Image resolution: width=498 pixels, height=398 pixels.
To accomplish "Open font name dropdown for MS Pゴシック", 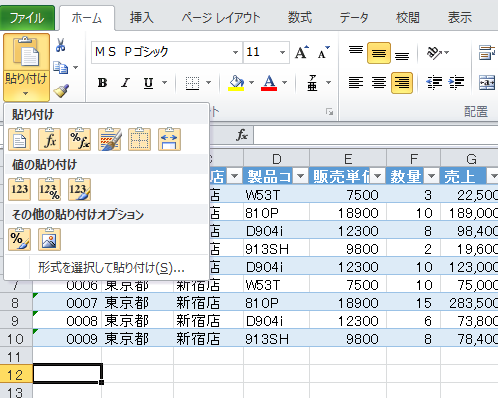I will click(x=235, y=52).
